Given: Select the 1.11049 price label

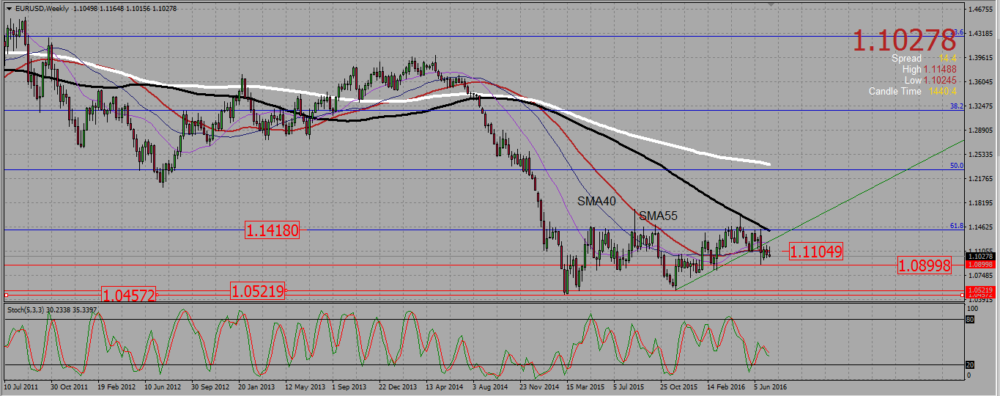Looking at the screenshot, I should tap(816, 252).
